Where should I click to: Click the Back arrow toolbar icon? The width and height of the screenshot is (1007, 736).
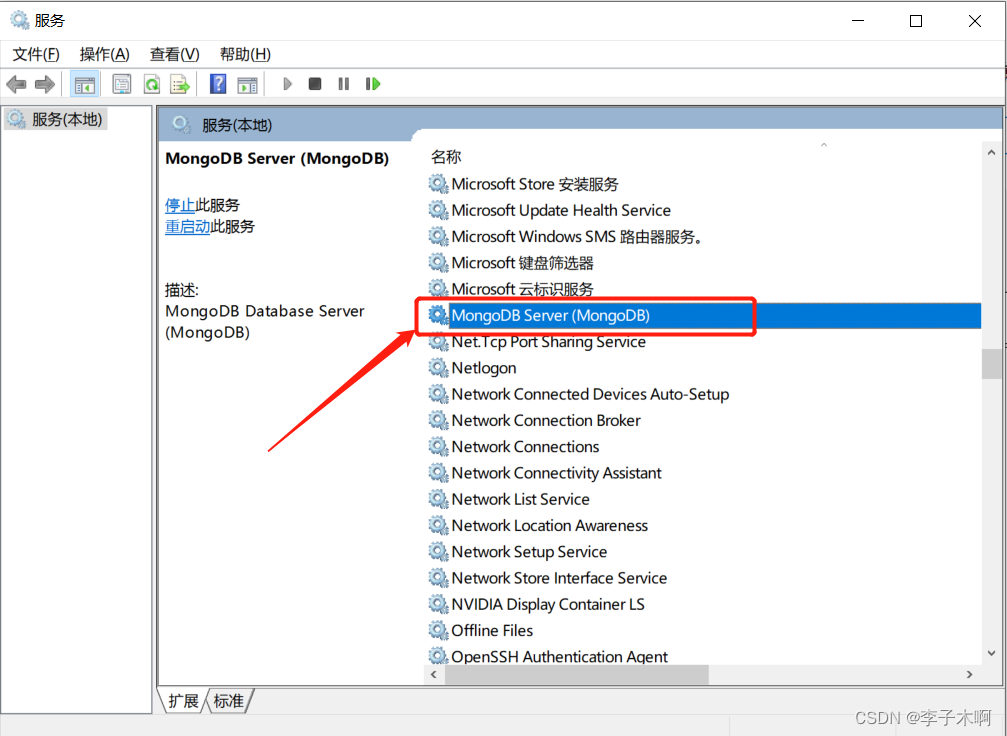pos(16,84)
